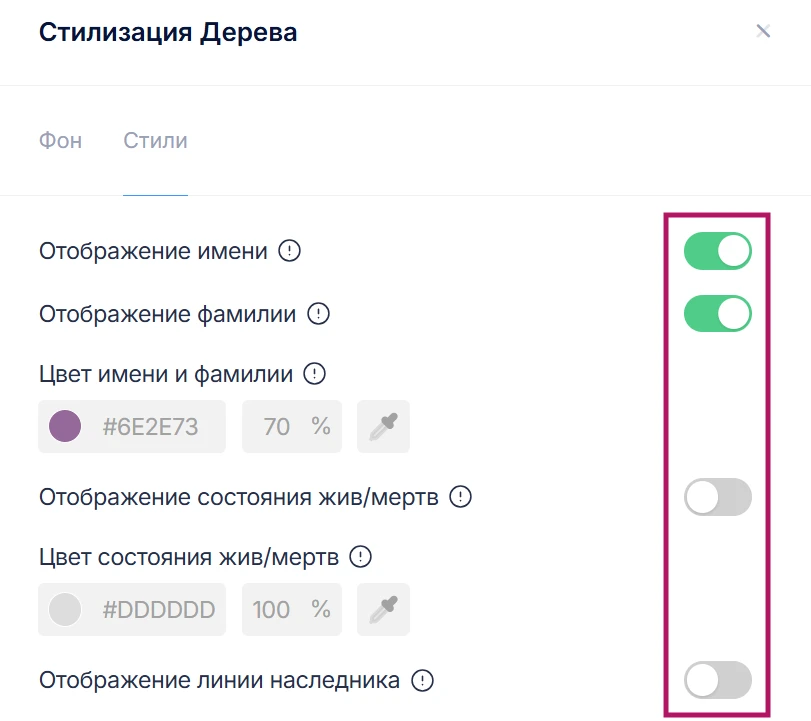Disable the Отображение имени toggle
Viewport: 811px width, 721px height.
pyautogui.click(x=717, y=252)
